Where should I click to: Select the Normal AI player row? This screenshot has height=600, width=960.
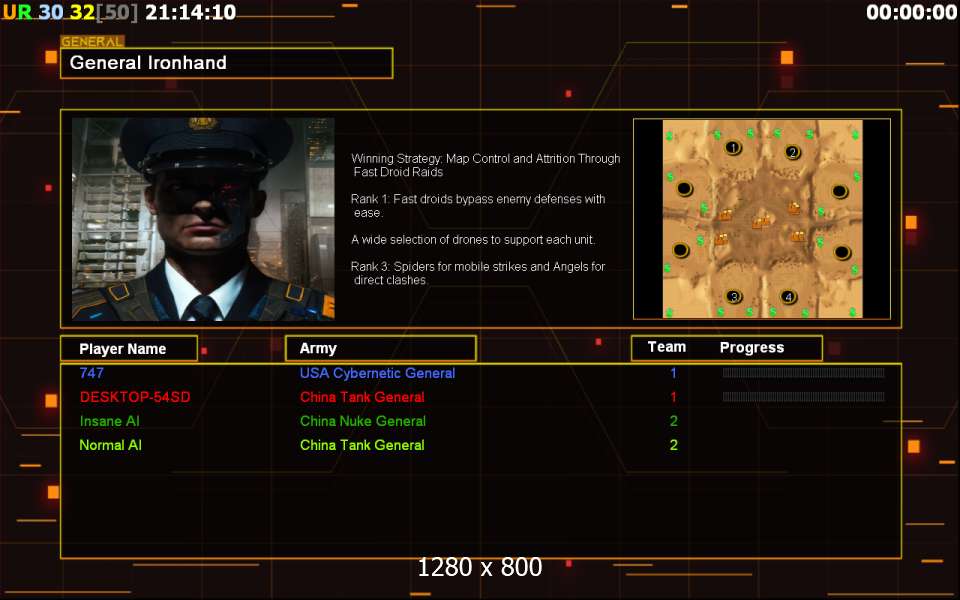pyautogui.click(x=481, y=445)
